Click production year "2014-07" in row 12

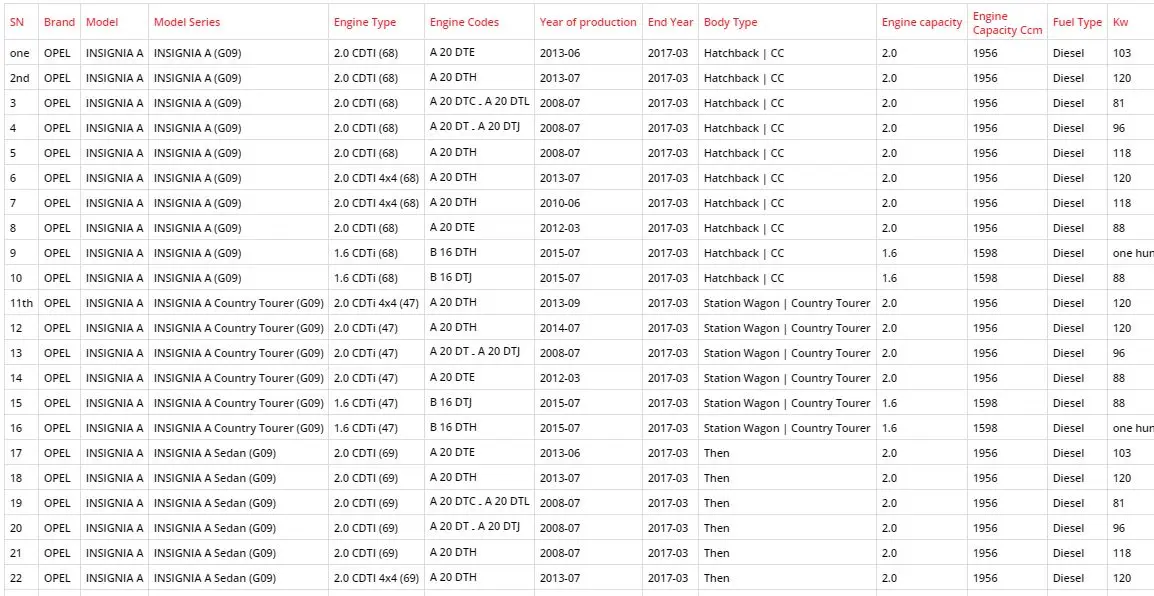[560, 328]
